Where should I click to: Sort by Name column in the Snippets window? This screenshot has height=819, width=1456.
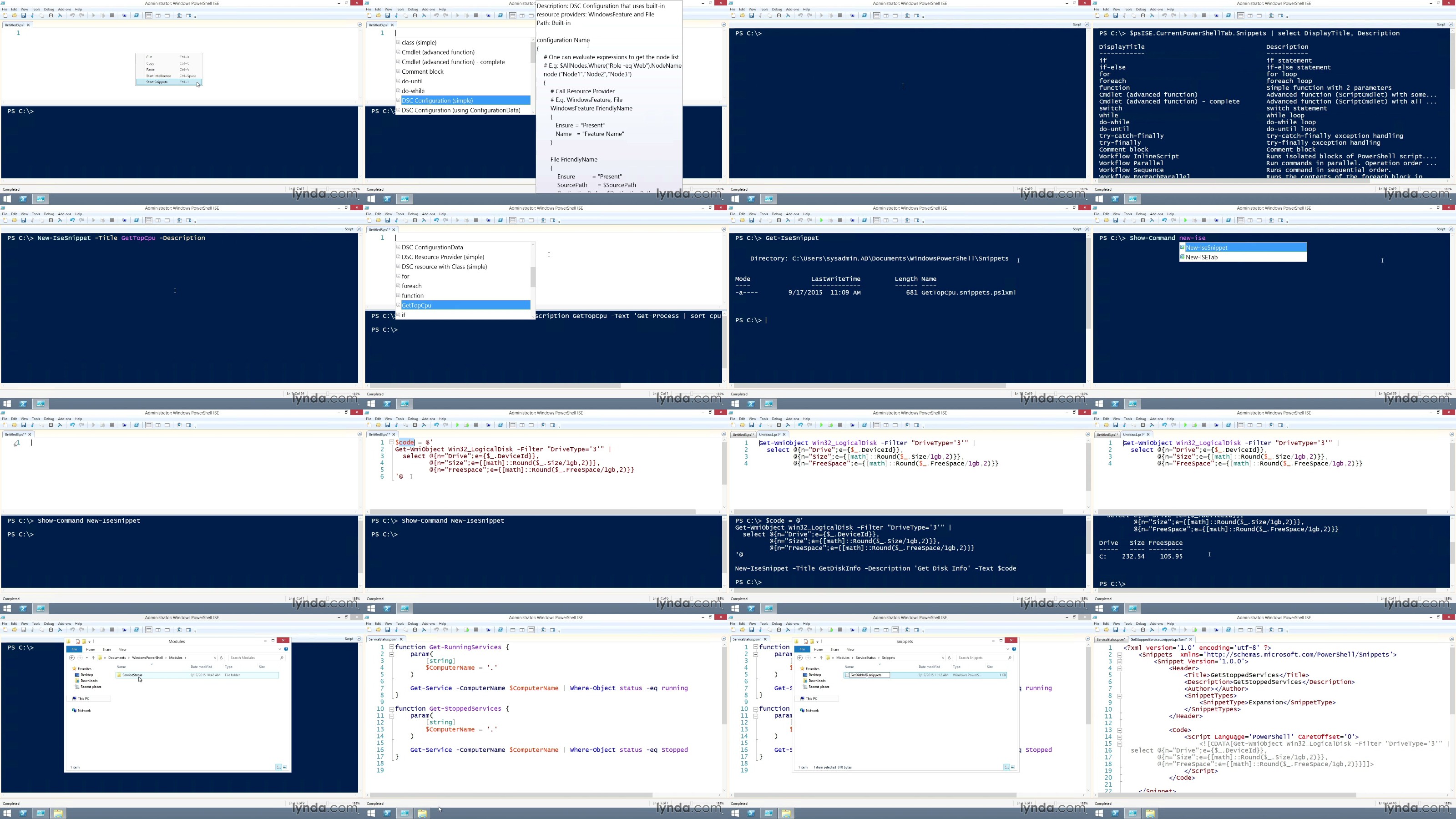[849, 667]
